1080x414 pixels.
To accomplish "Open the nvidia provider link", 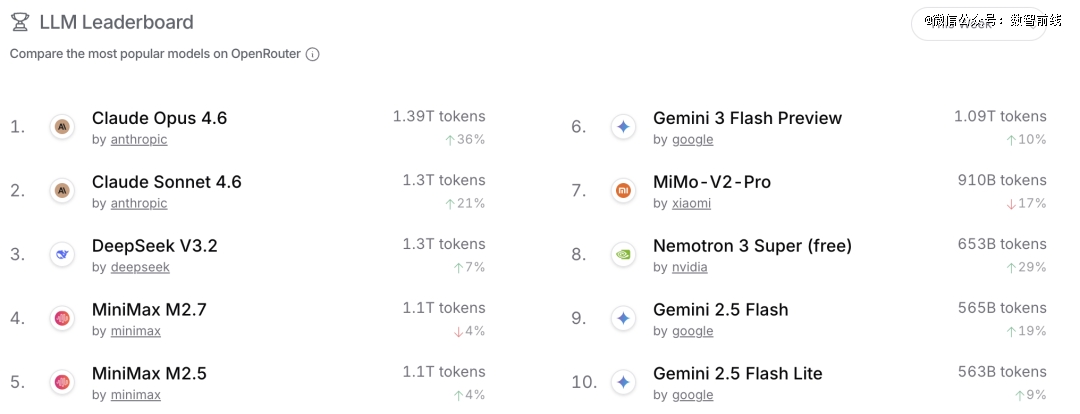I will (689, 268).
